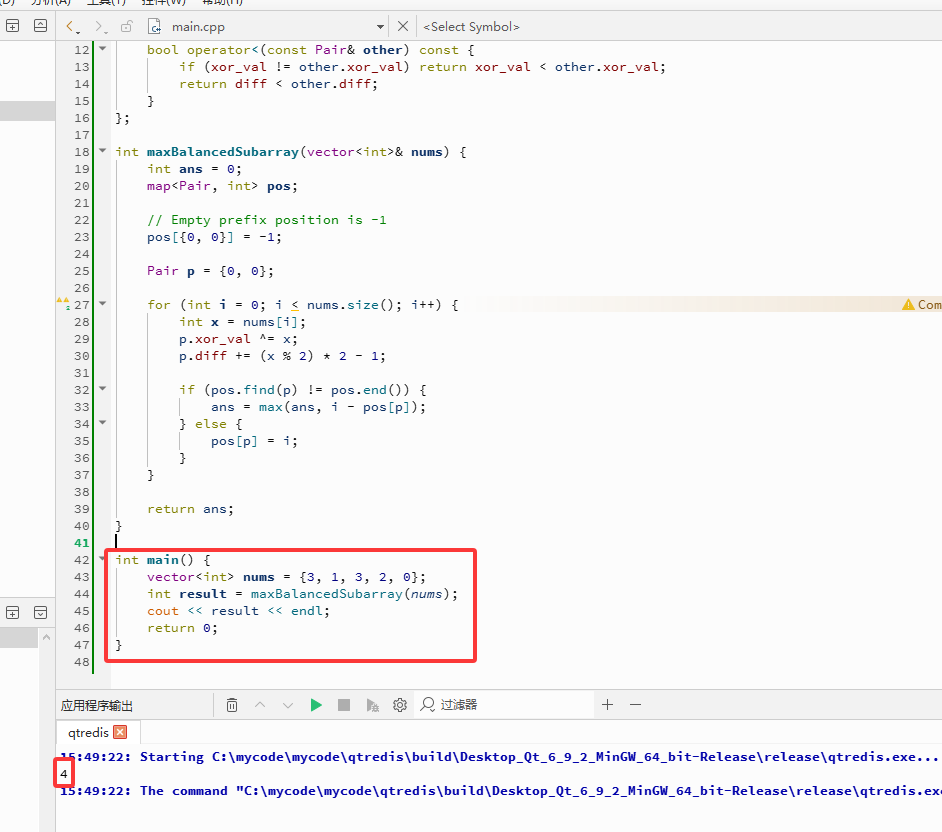Toggle the file lock icon

pyautogui.click(x=126, y=26)
